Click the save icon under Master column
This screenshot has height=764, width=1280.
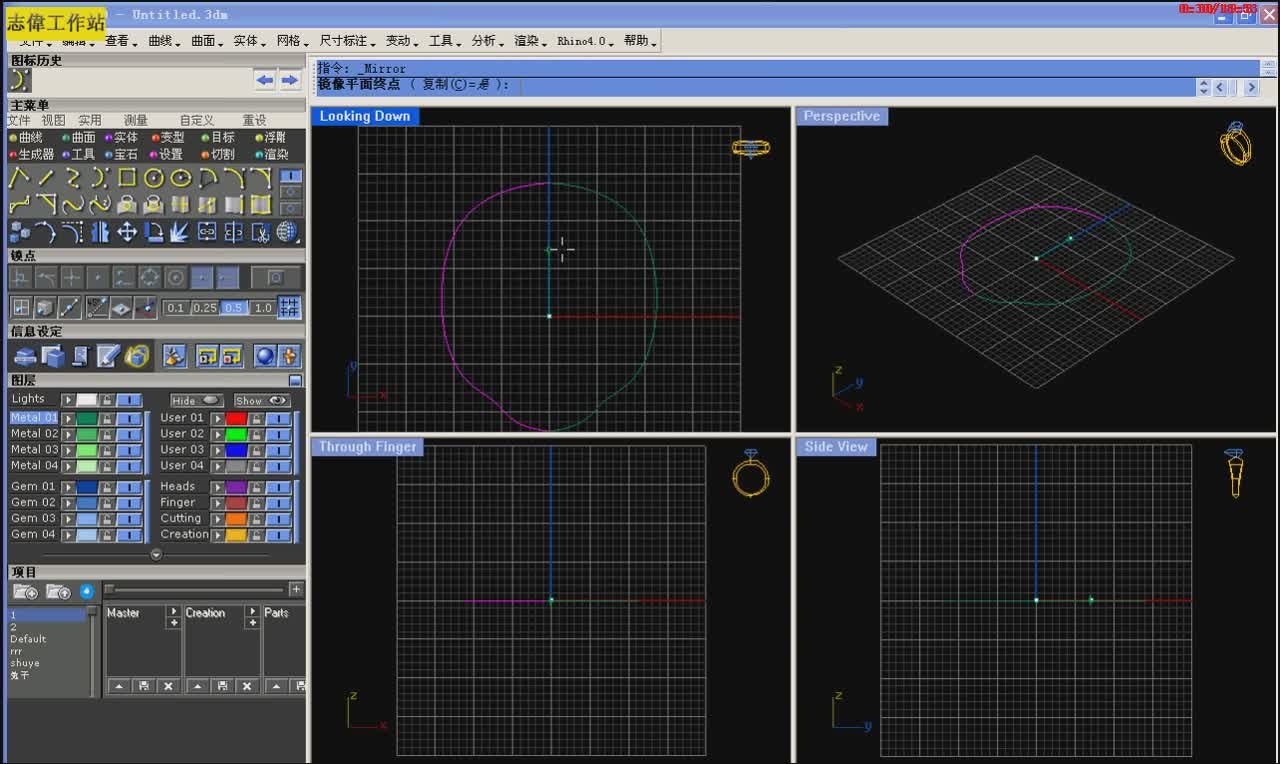(x=143, y=686)
